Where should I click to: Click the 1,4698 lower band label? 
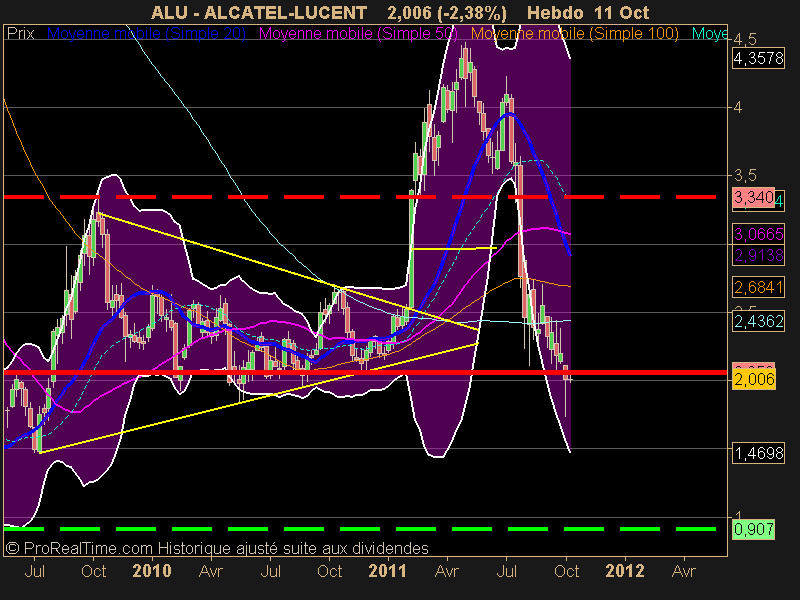click(758, 453)
